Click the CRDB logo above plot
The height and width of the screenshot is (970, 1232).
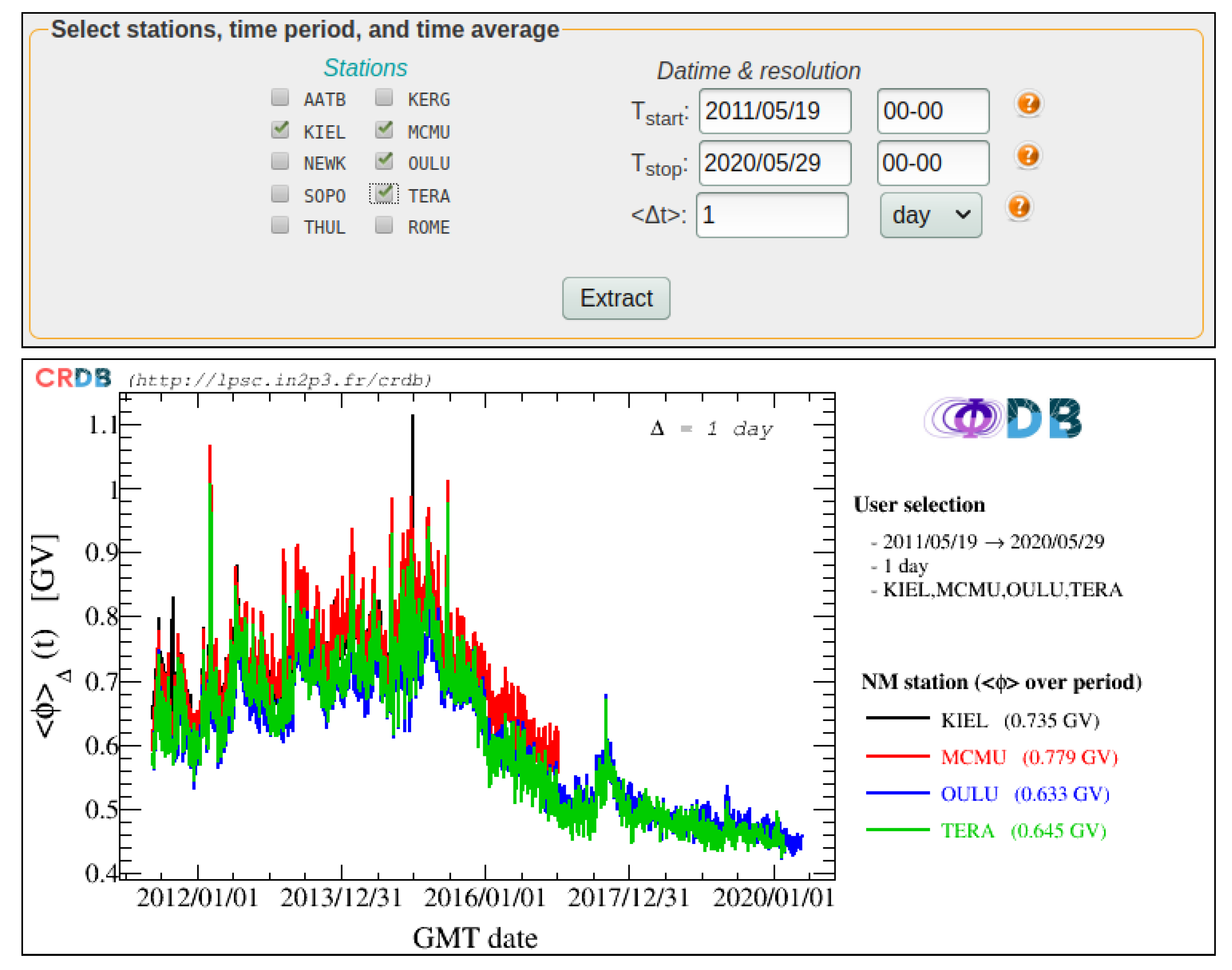pyautogui.click(x=73, y=378)
